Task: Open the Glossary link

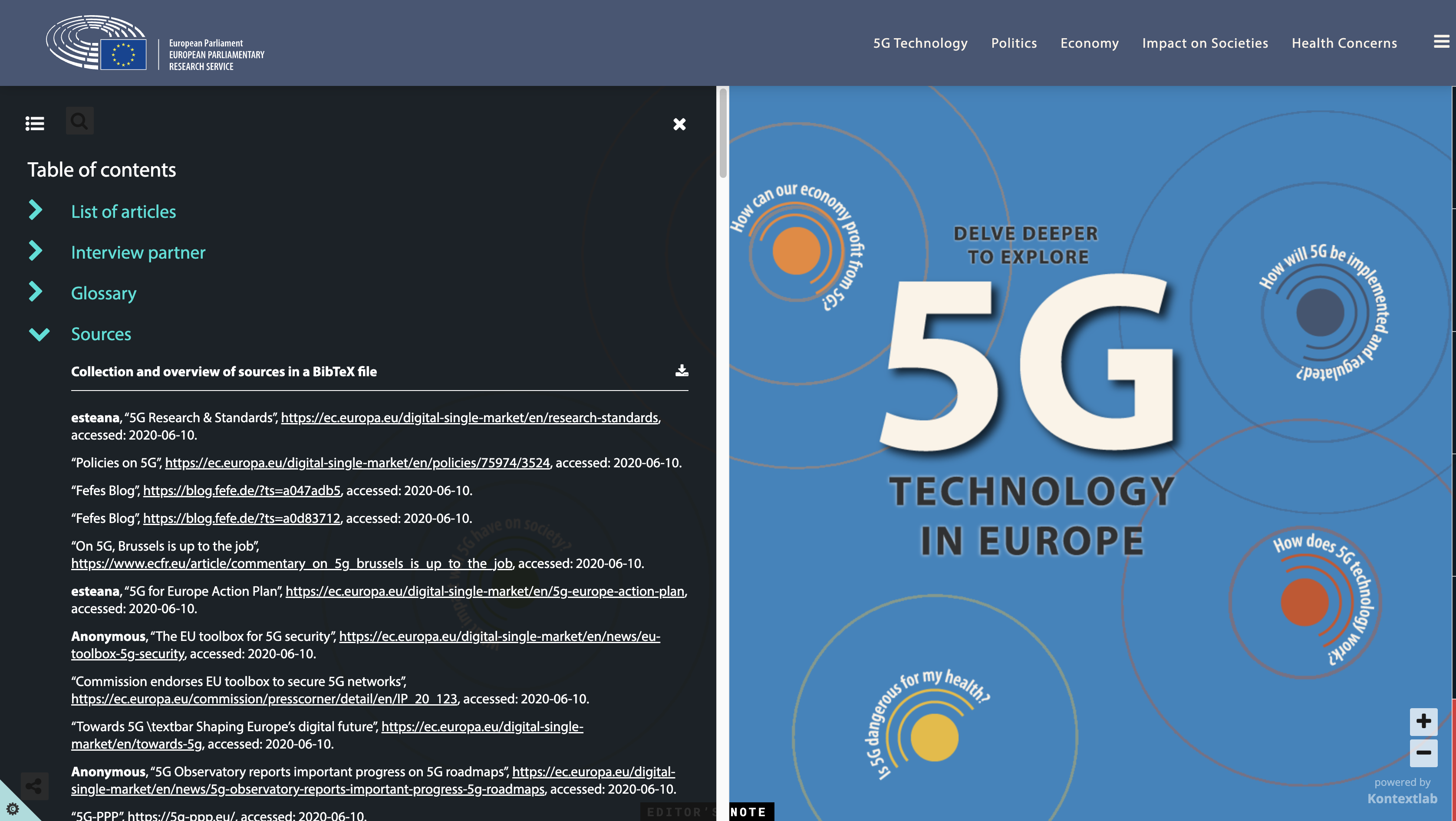Action: pyautogui.click(x=103, y=293)
